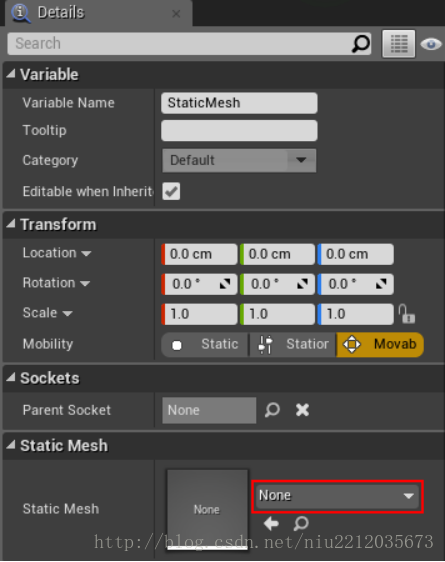Browse to Static Mesh asset magnifier icon
The width and height of the screenshot is (445, 562).
pyautogui.click(x=301, y=524)
